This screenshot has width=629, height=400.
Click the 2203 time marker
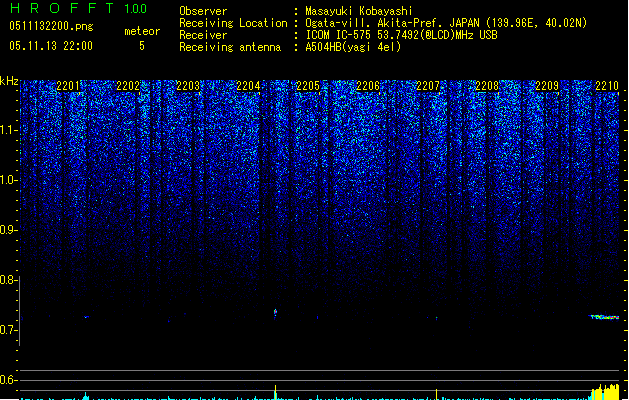click(188, 86)
